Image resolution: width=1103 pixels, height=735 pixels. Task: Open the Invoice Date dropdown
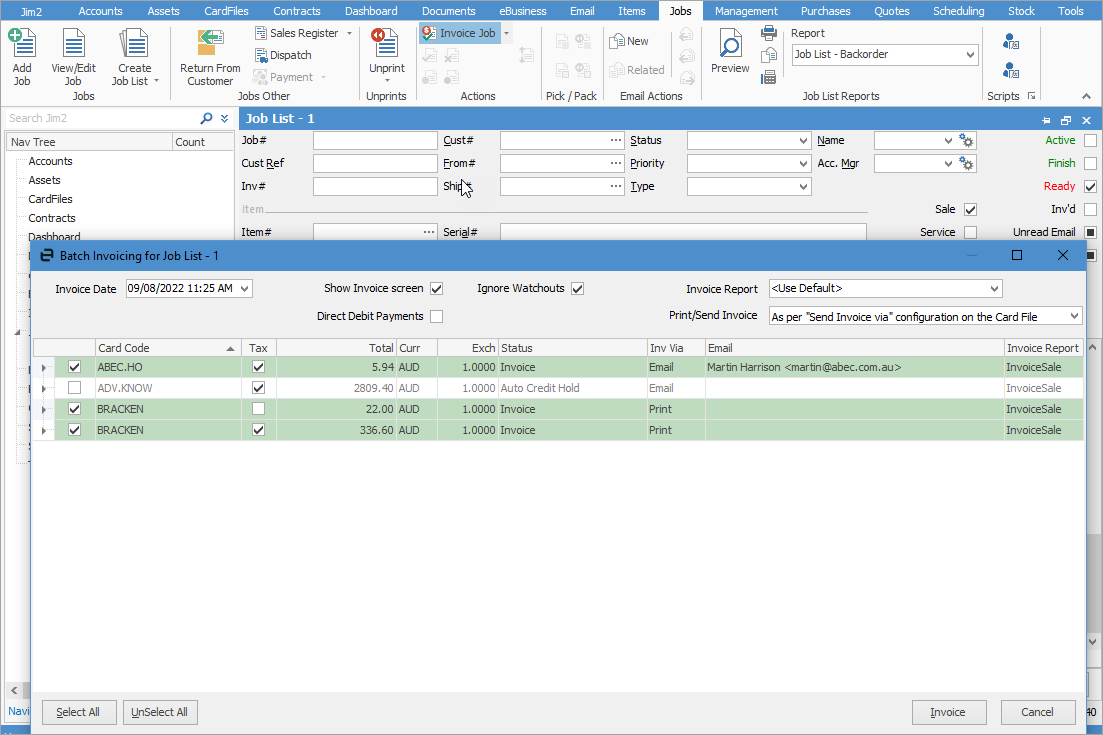coord(246,289)
